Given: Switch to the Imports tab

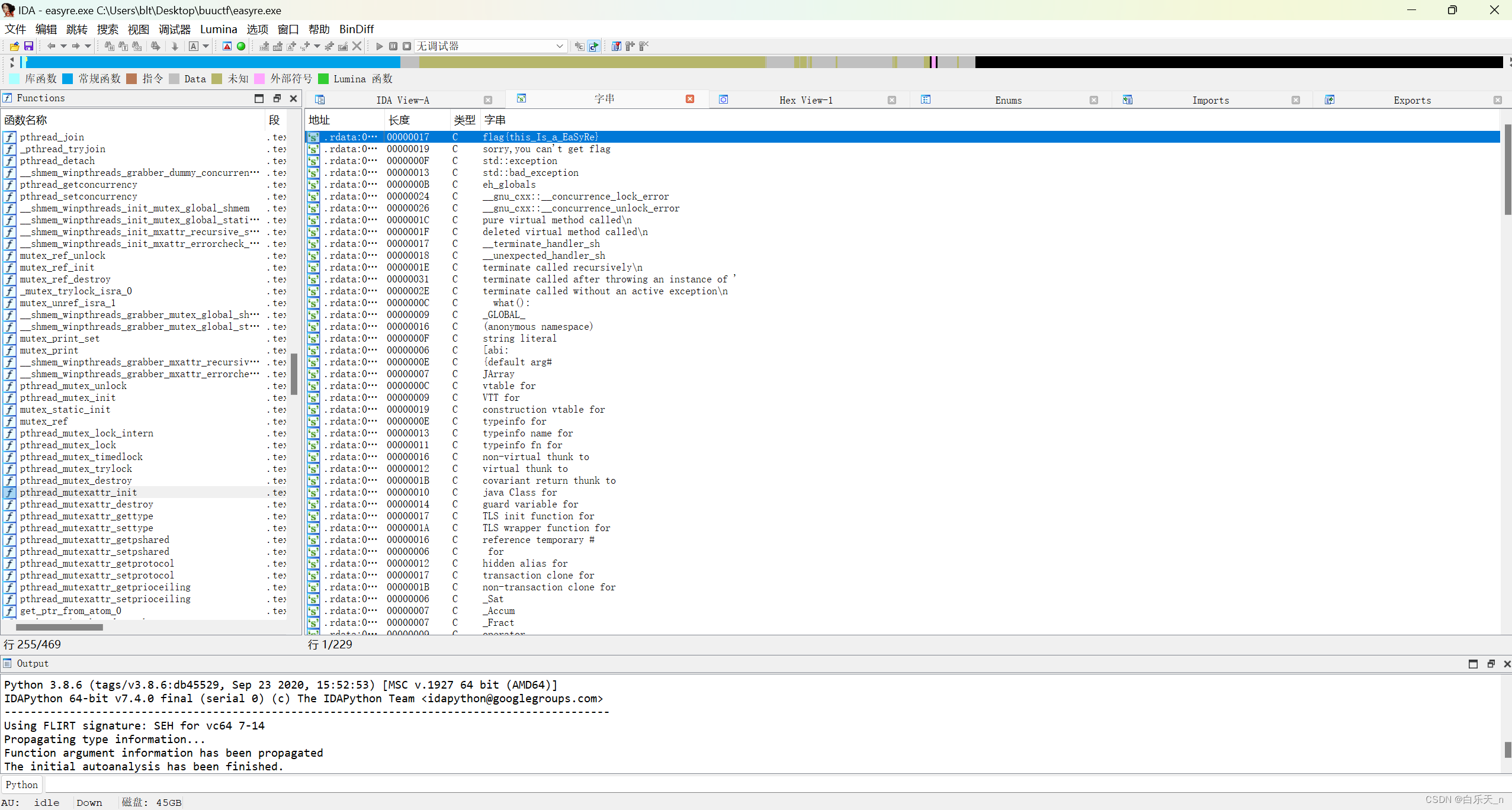Looking at the screenshot, I should [x=1210, y=100].
